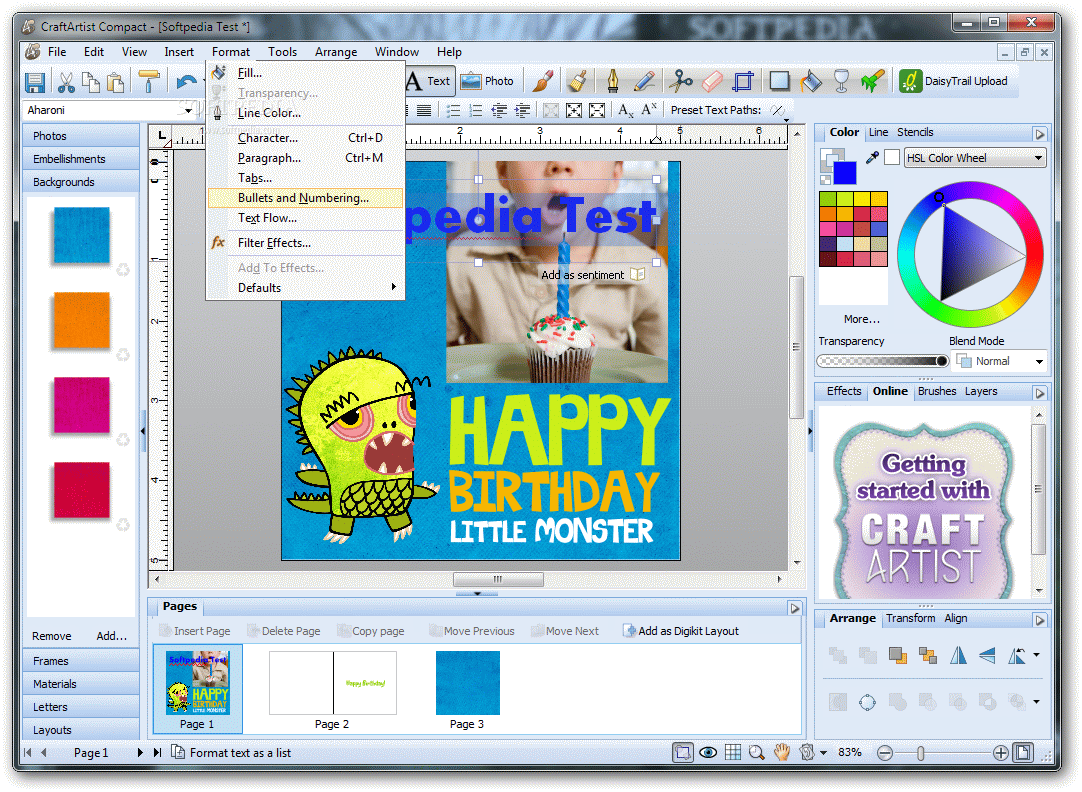This screenshot has width=1082, height=792.
Task: Click Add as Digikit Layout
Action: tap(681, 631)
